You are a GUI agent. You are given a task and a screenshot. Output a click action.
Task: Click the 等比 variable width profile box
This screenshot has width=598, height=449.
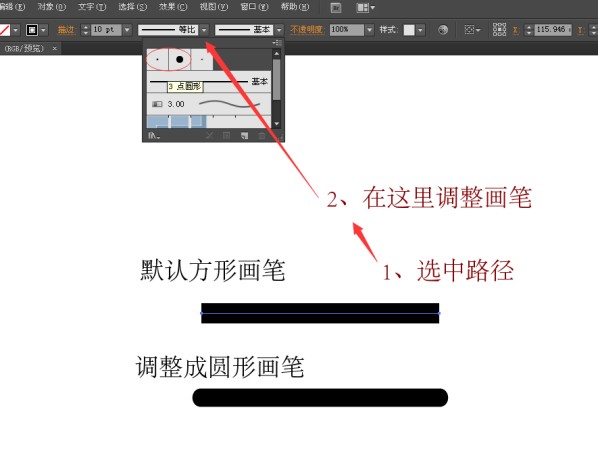(168, 30)
